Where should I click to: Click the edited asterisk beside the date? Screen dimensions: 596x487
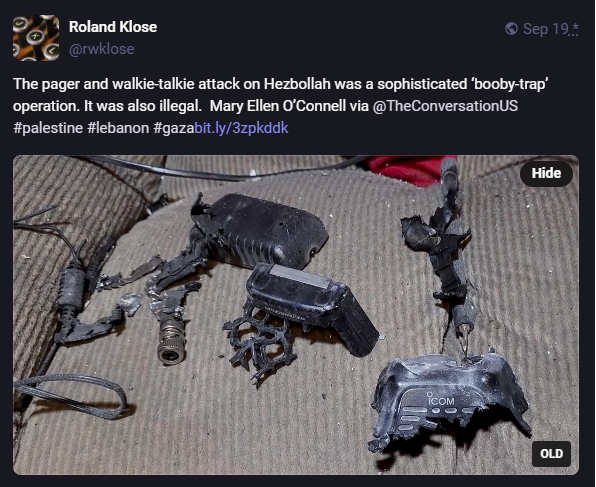[x=575, y=28]
